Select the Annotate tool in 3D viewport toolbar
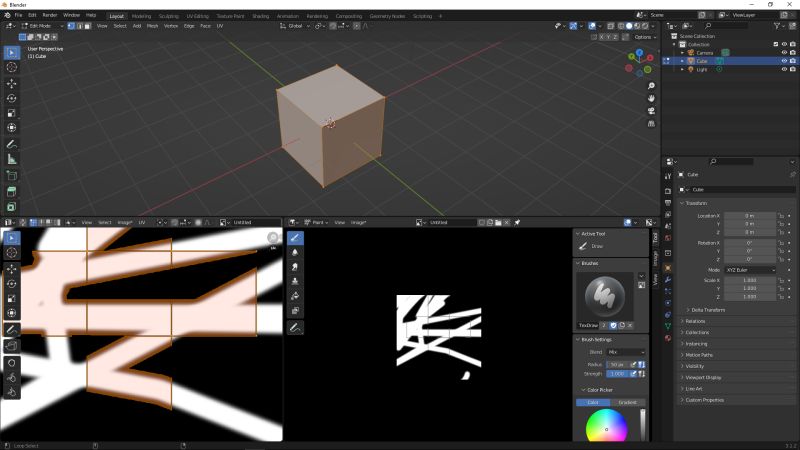Image resolution: width=800 pixels, height=450 pixels. pyautogui.click(x=12, y=144)
